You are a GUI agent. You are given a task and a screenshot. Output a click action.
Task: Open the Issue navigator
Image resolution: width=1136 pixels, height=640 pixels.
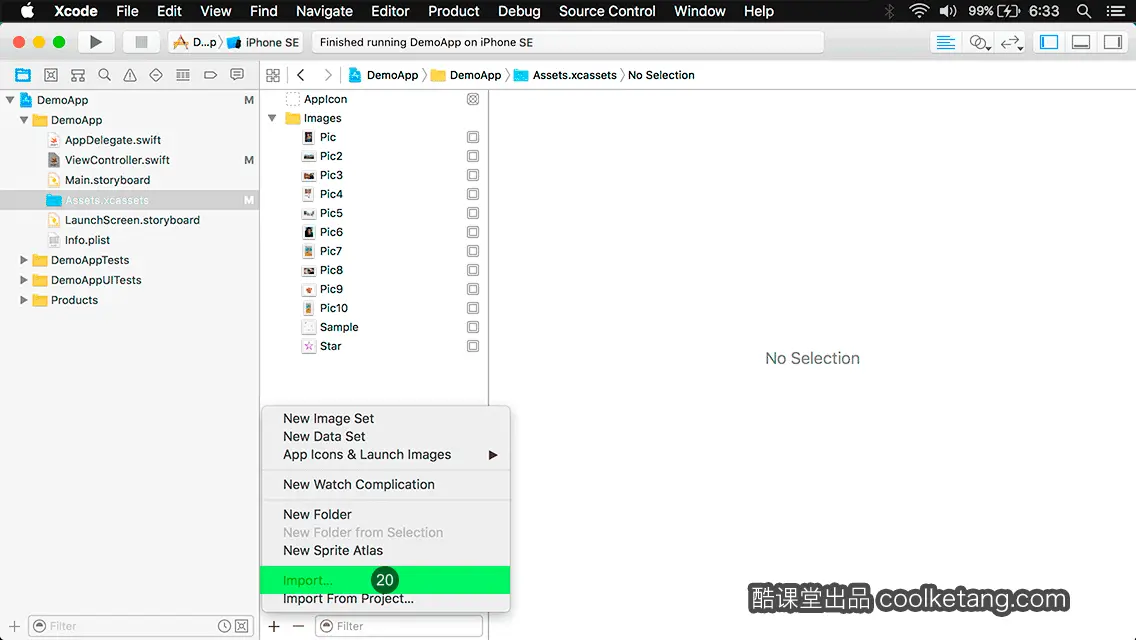click(x=130, y=75)
